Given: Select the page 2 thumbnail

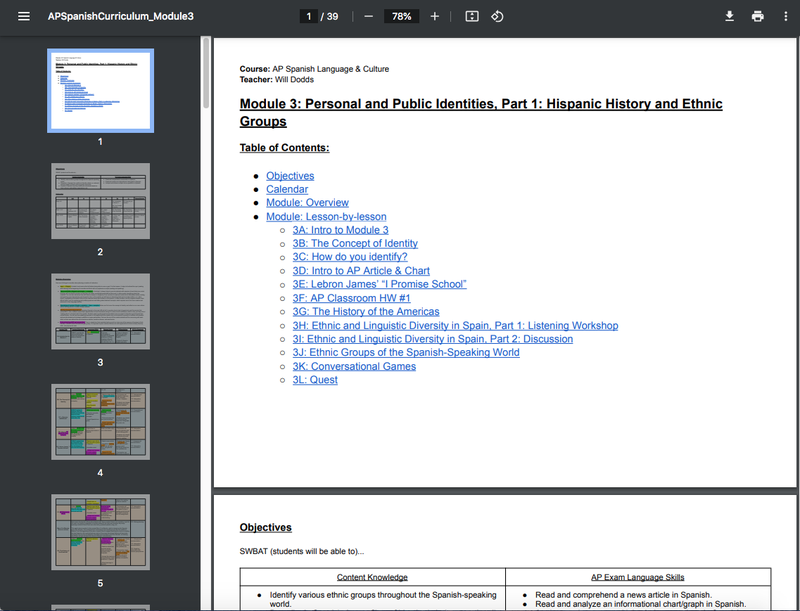Looking at the screenshot, I should pyautogui.click(x=100, y=201).
